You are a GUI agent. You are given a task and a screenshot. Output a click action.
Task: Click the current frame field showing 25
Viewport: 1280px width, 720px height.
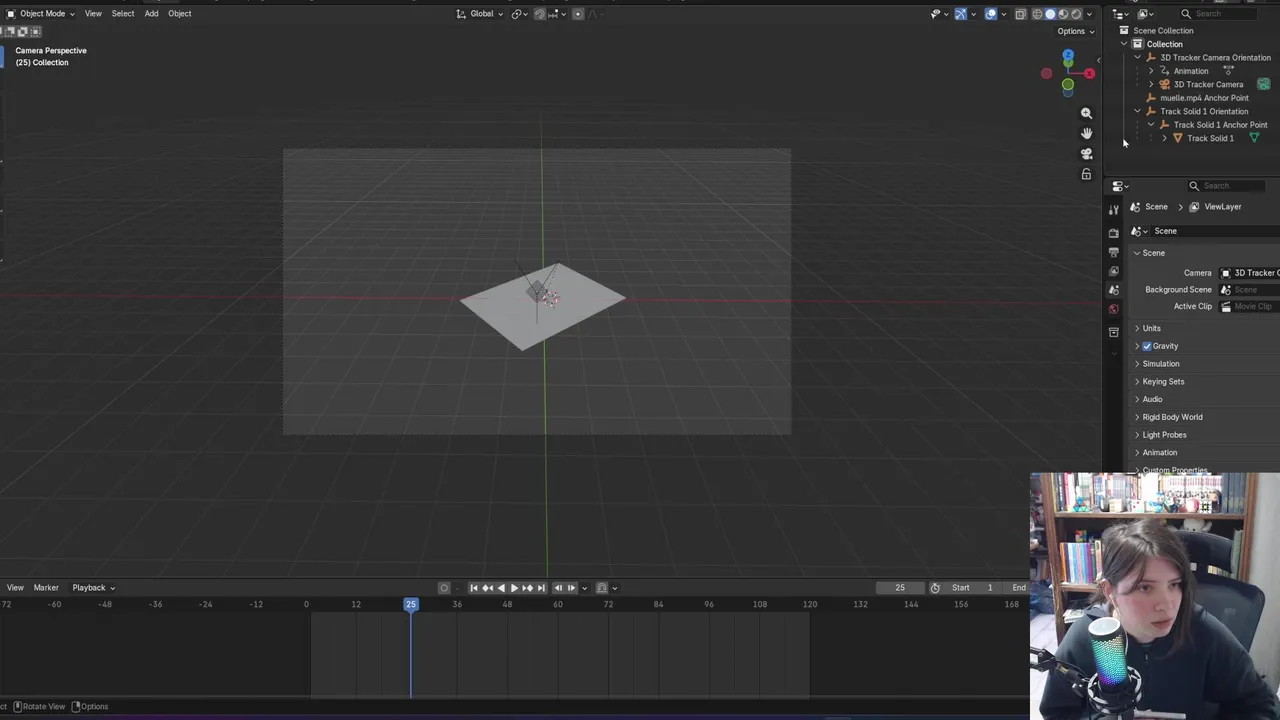pyautogui.click(x=900, y=588)
